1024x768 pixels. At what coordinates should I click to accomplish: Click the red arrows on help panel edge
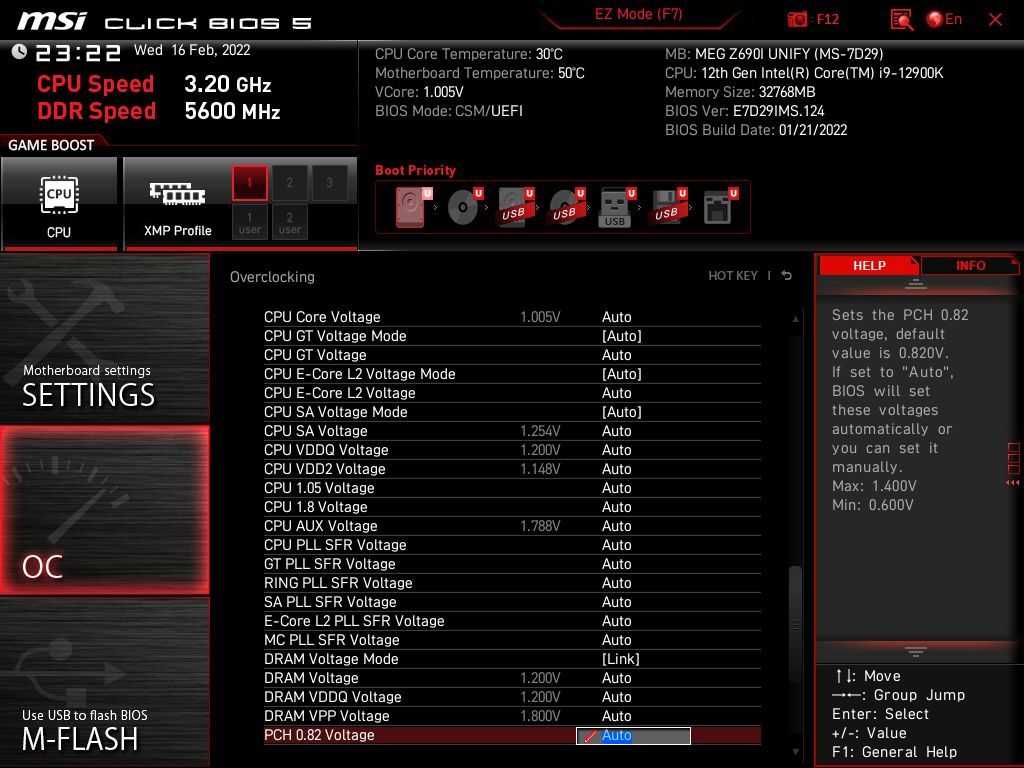point(1012,483)
